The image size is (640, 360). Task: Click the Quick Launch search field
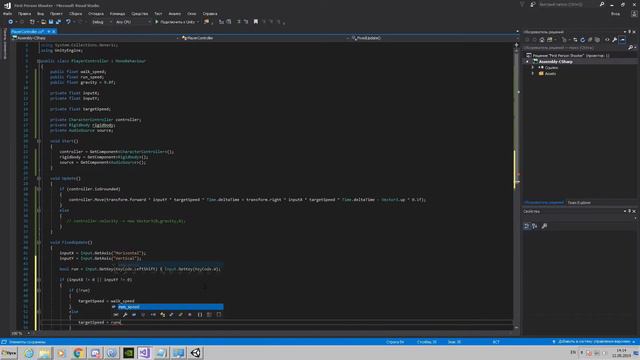(x=568, y=4)
